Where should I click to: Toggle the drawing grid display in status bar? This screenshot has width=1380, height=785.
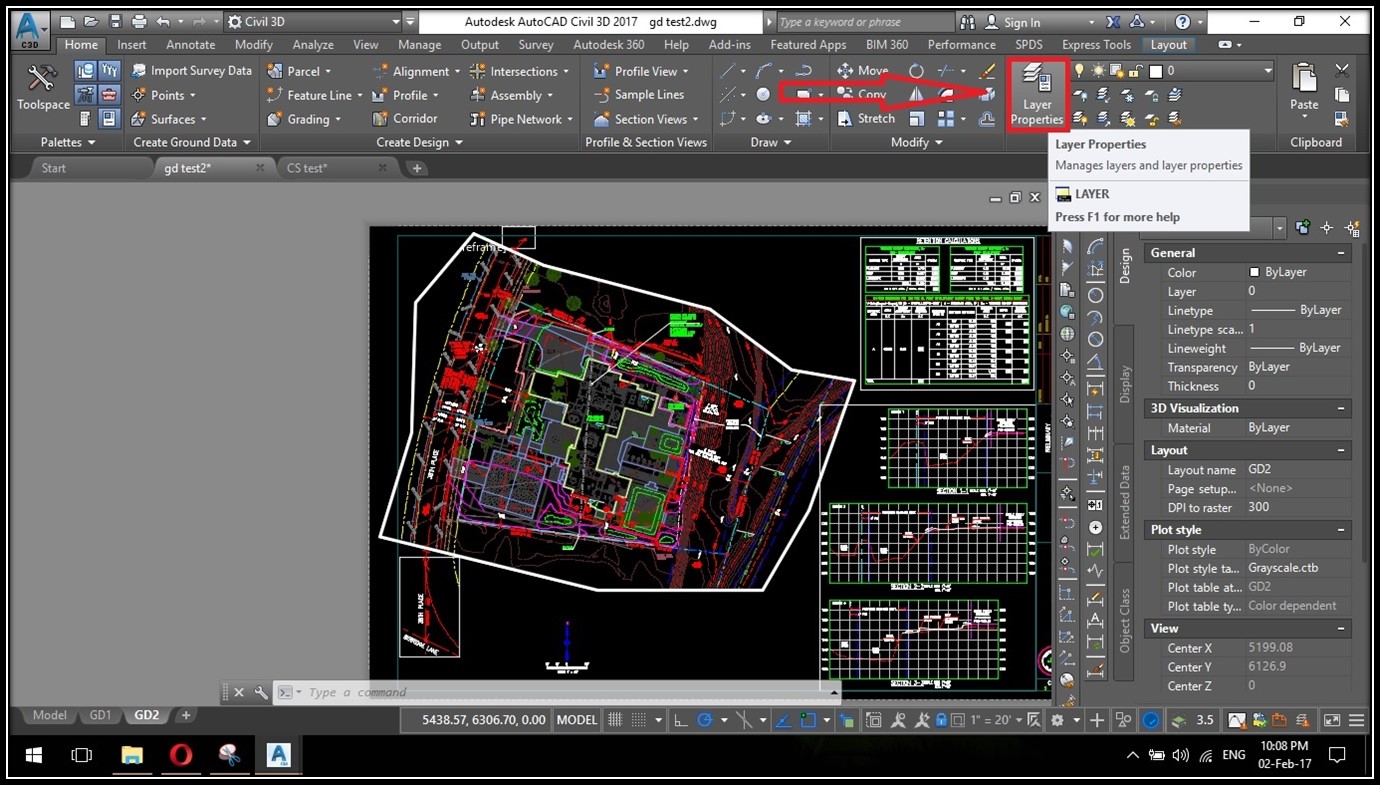615,720
